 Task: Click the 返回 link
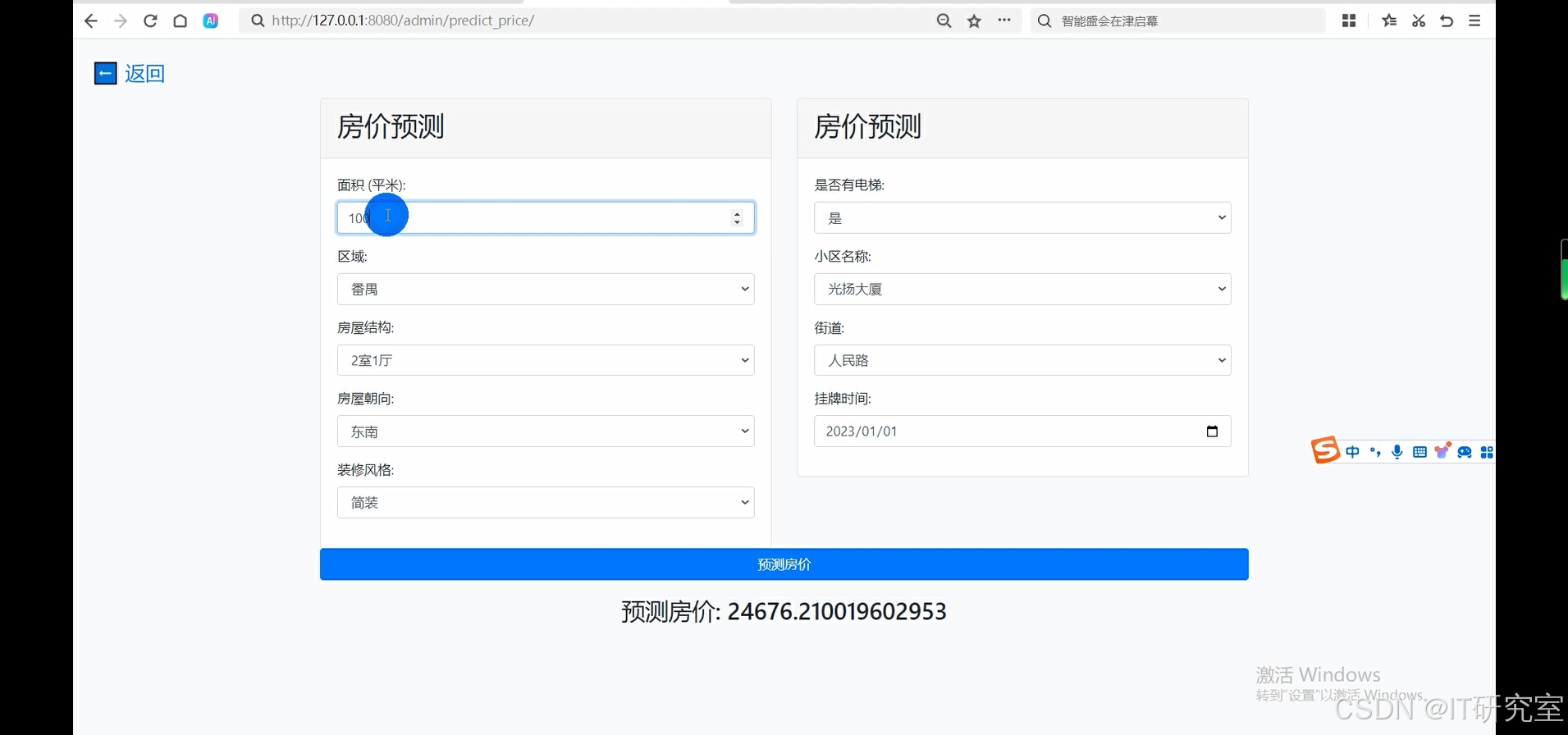pos(144,74)
